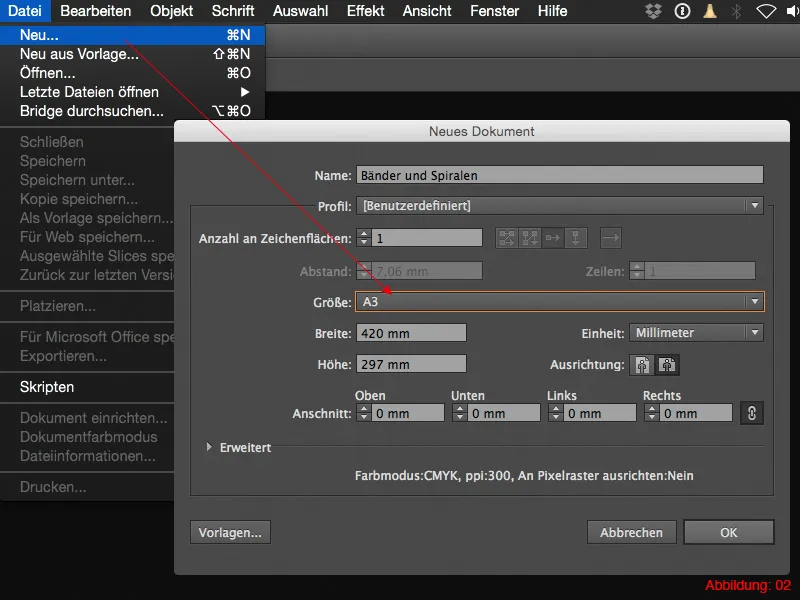This screenshot has height=600, width=800.
Task: Toggle the bleed link chain icon
Action: pos(752,413)
